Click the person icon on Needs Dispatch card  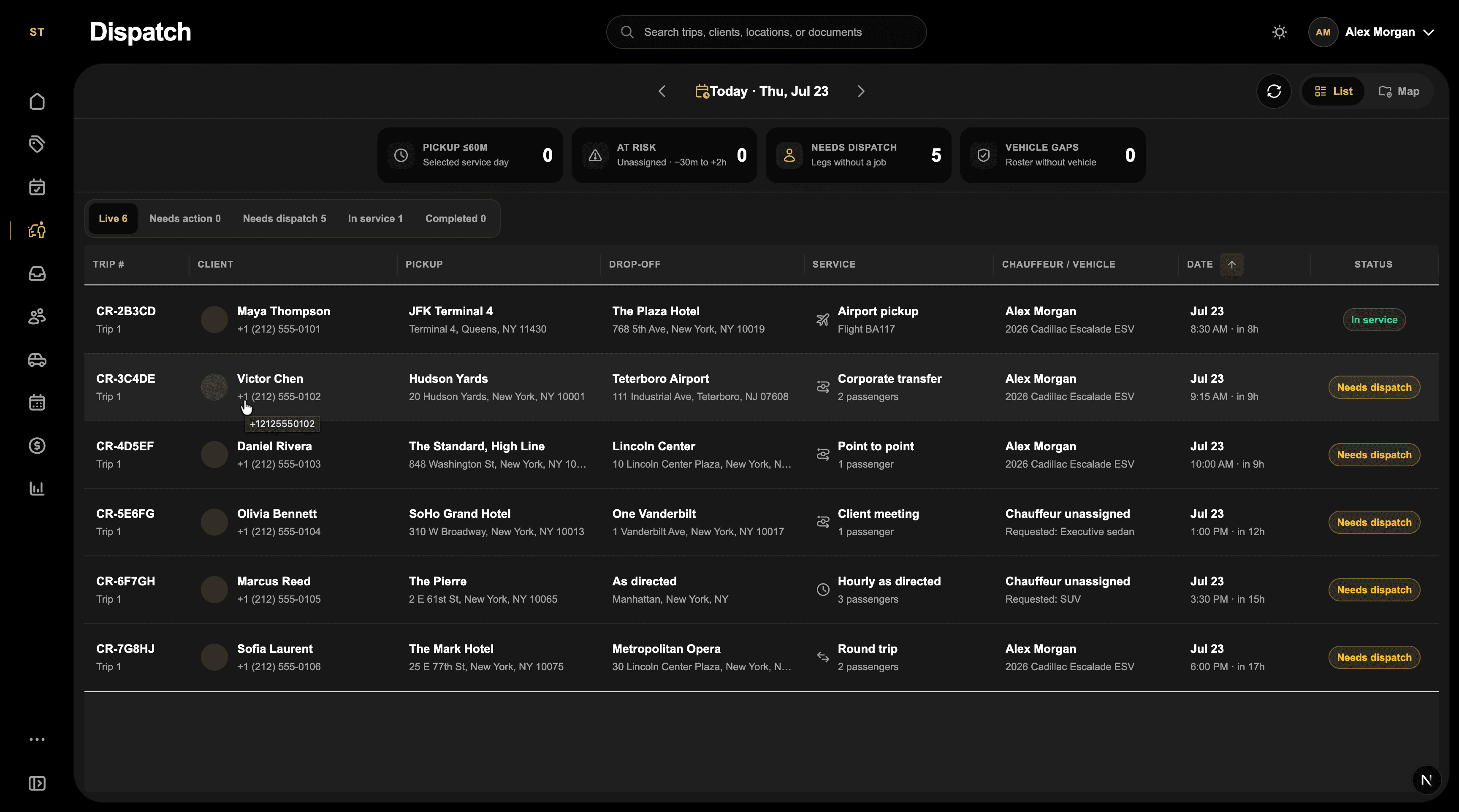(x=789, y=155)
